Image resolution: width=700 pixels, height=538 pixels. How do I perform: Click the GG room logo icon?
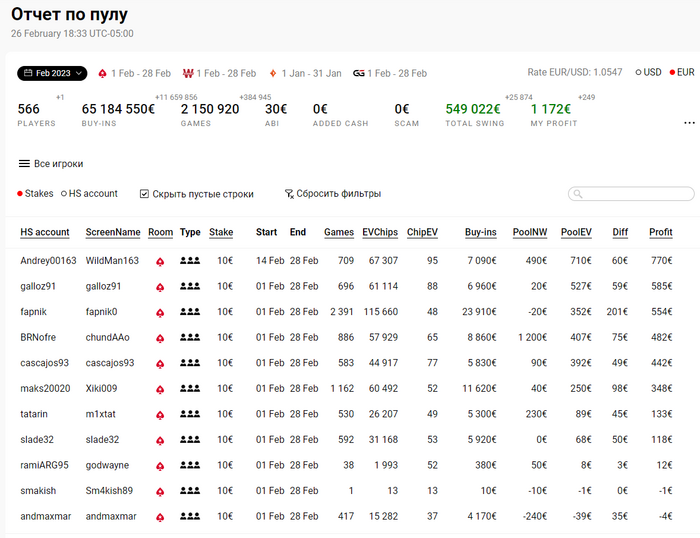coord(359,74)
